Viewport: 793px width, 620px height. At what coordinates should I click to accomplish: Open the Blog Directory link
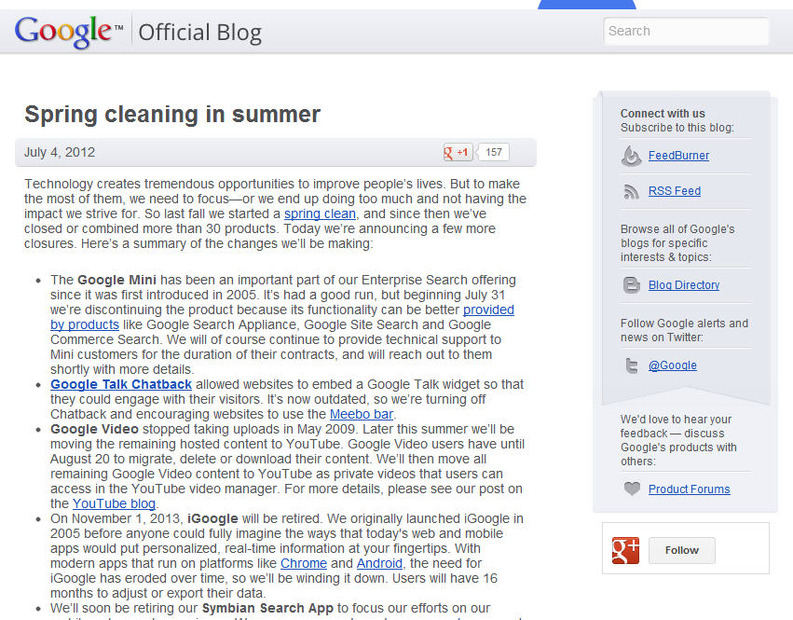point(684,285)
